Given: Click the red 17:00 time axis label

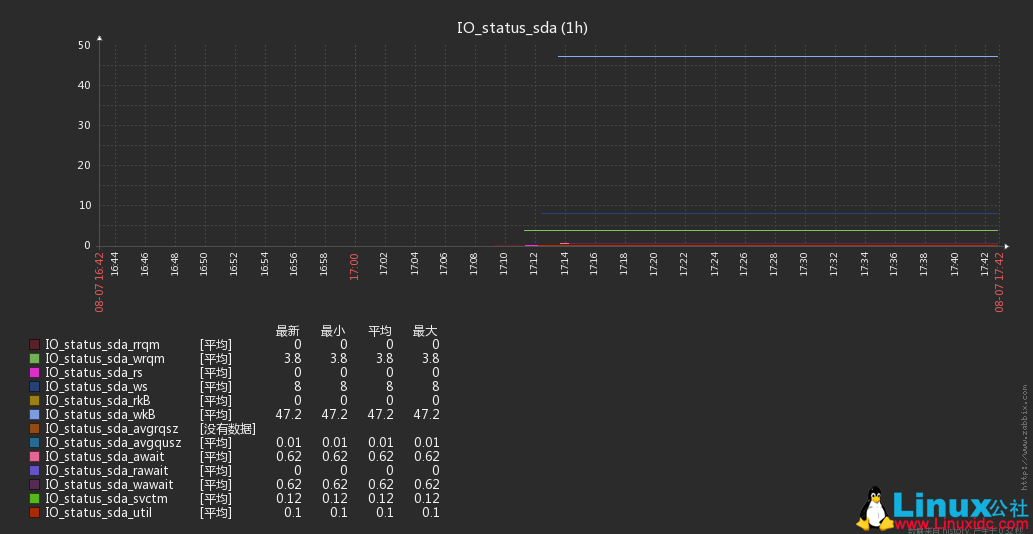Looking at the screenshot, I should [x=354, y=265].
